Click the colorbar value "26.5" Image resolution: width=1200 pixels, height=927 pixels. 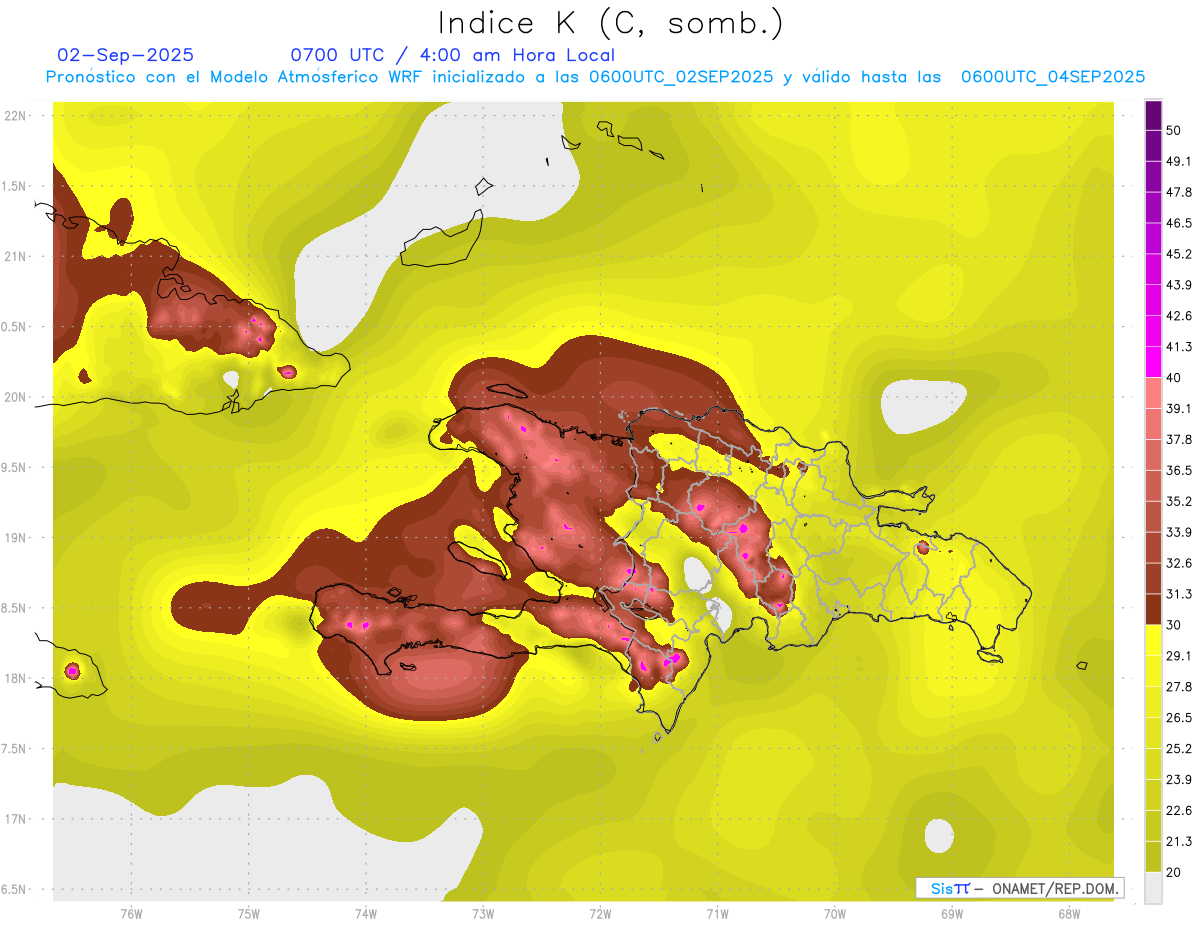pyautogui.click(x=1179, y=717)
